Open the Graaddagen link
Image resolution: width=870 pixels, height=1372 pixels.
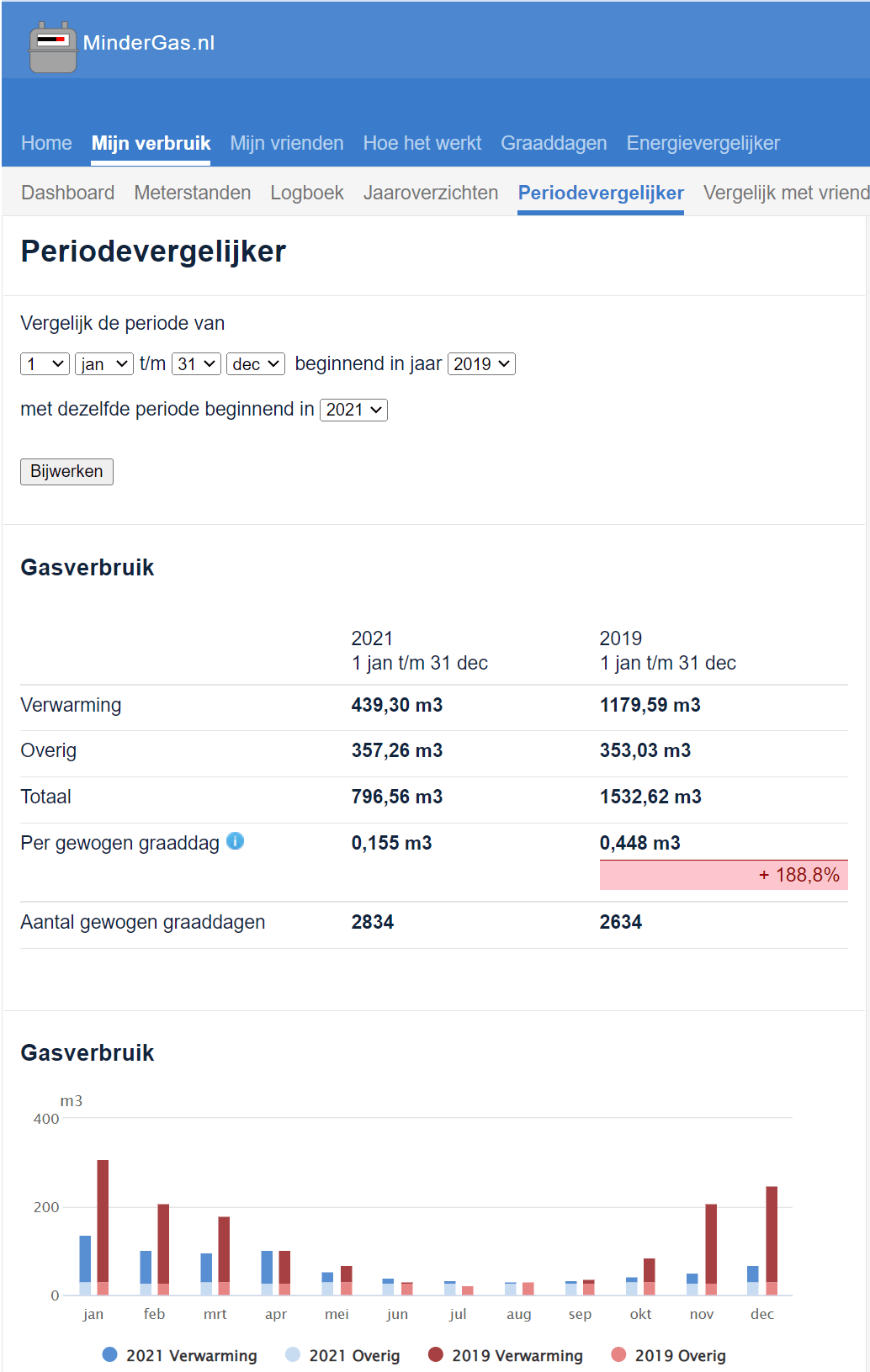[554, 143]
